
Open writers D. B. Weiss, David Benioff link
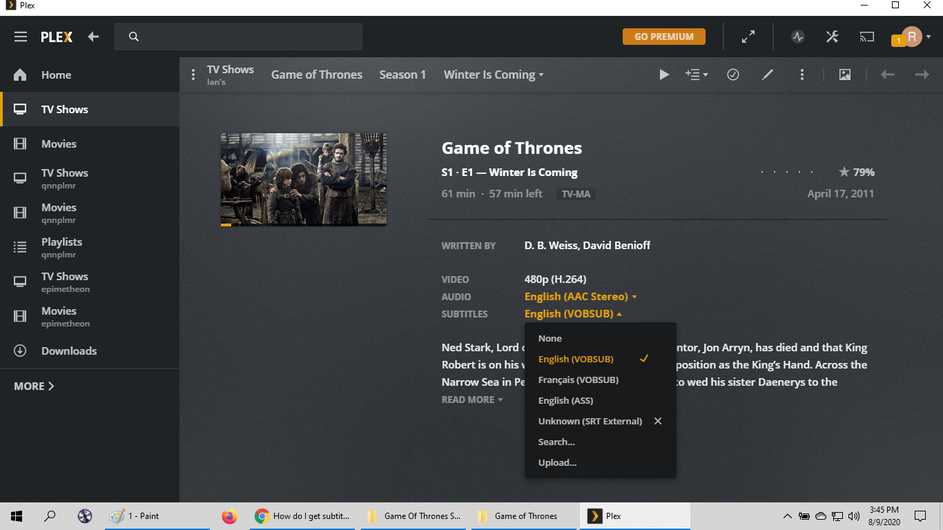click(x=587, y=245)
